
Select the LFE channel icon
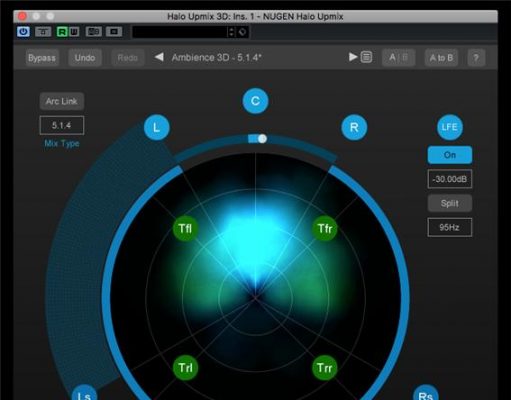coord(450,127)
